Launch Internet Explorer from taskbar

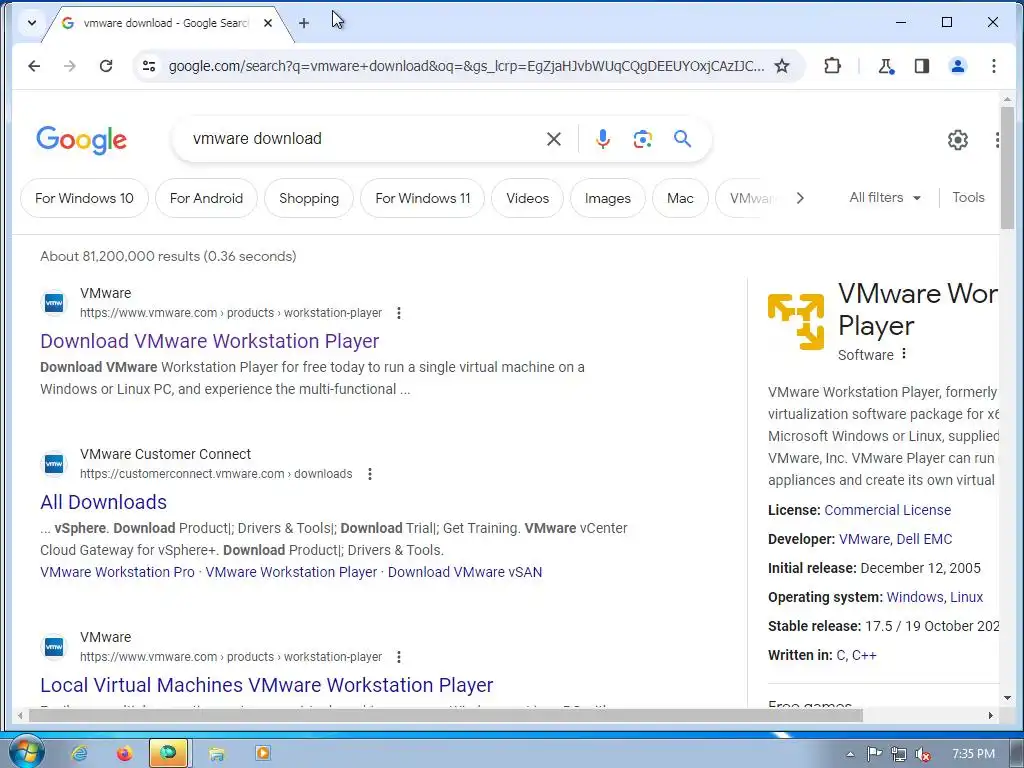[79, 754]
